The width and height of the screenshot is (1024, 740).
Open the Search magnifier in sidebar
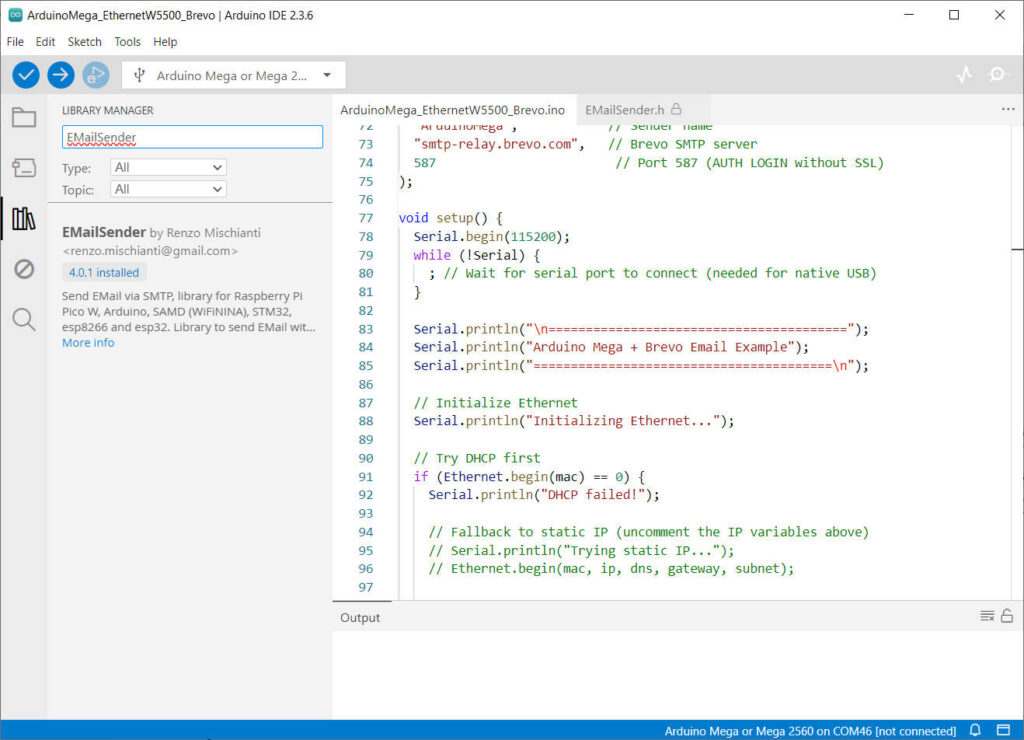click(x=24, y=319)
